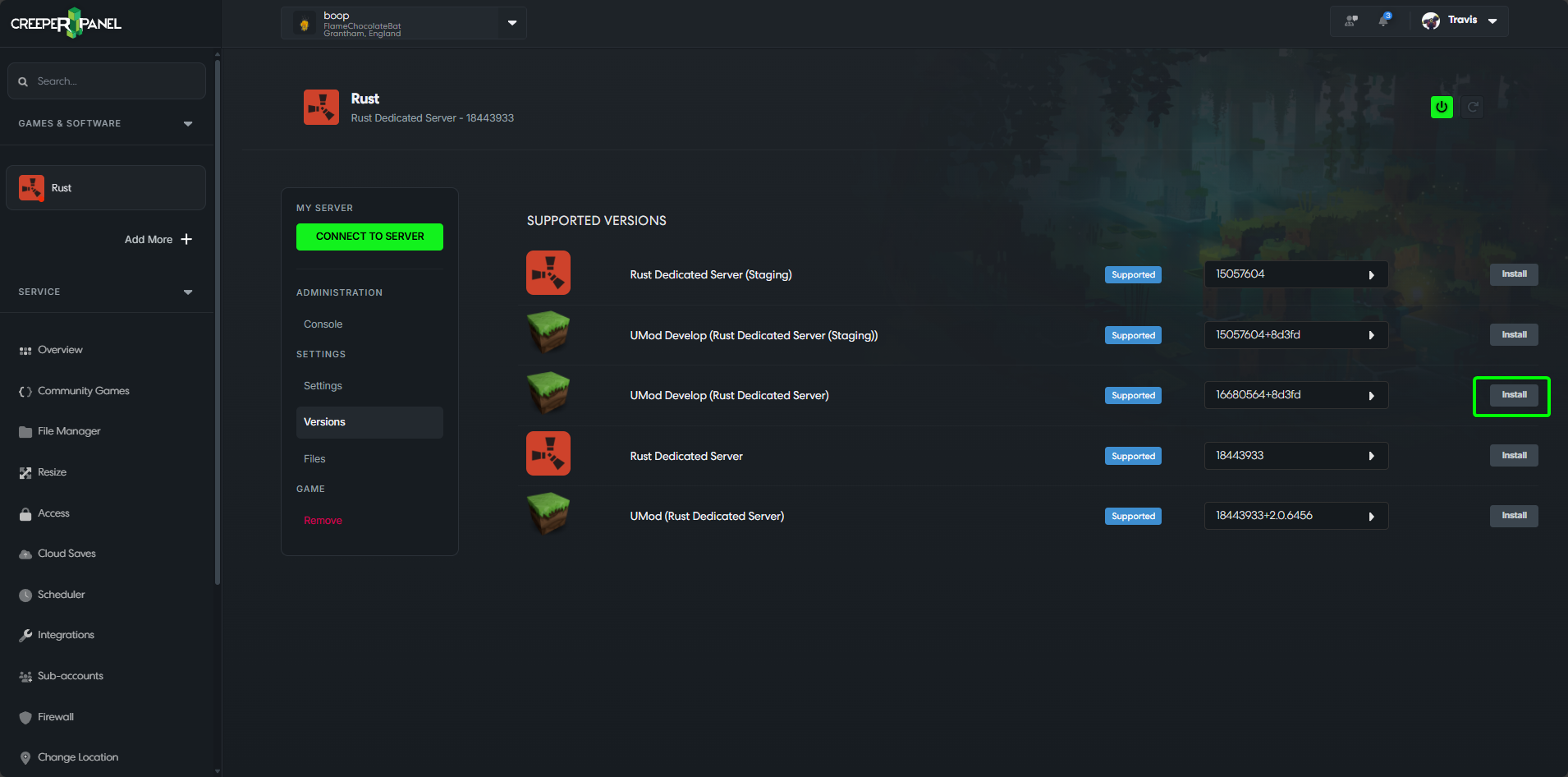Click Travis profile avatar

(1431, 21)
